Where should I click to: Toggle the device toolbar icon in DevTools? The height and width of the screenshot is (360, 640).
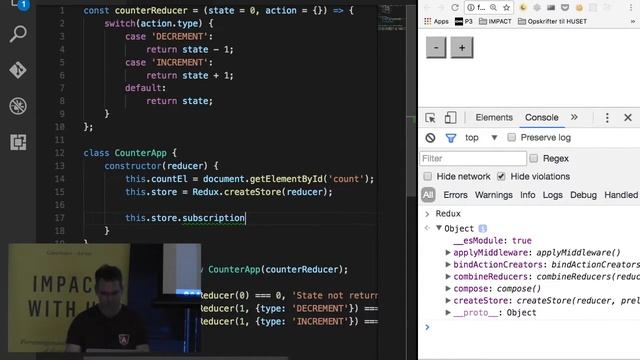coord(450,118)
